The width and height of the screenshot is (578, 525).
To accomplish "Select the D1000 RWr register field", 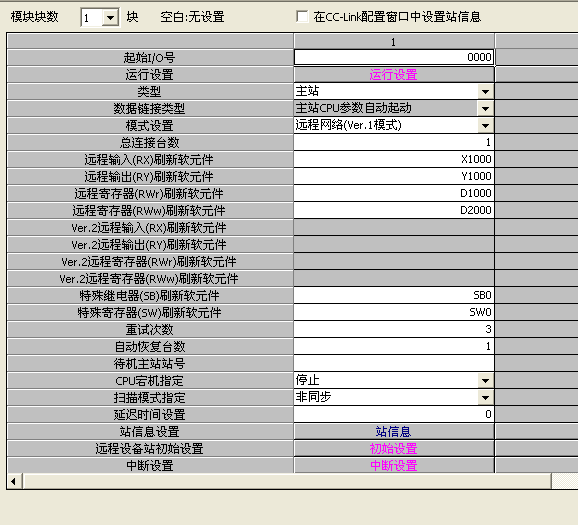I will (x=394, y=193).
